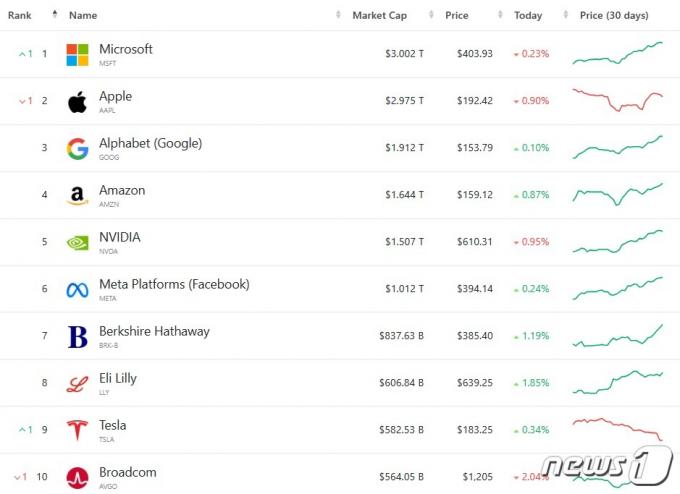The width and height of the screenshot is (680, 494).
Task: Click the Microsoft four-color logo
Action: (x=77, y=55)
